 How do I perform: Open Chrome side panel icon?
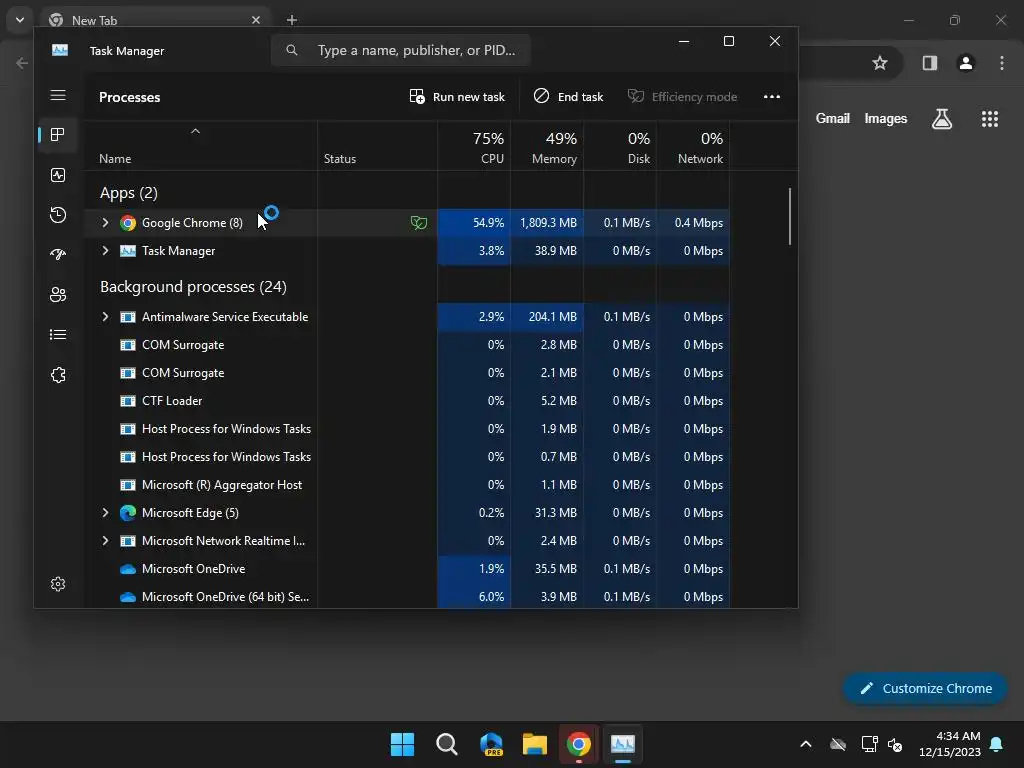[x=930, y=63]
